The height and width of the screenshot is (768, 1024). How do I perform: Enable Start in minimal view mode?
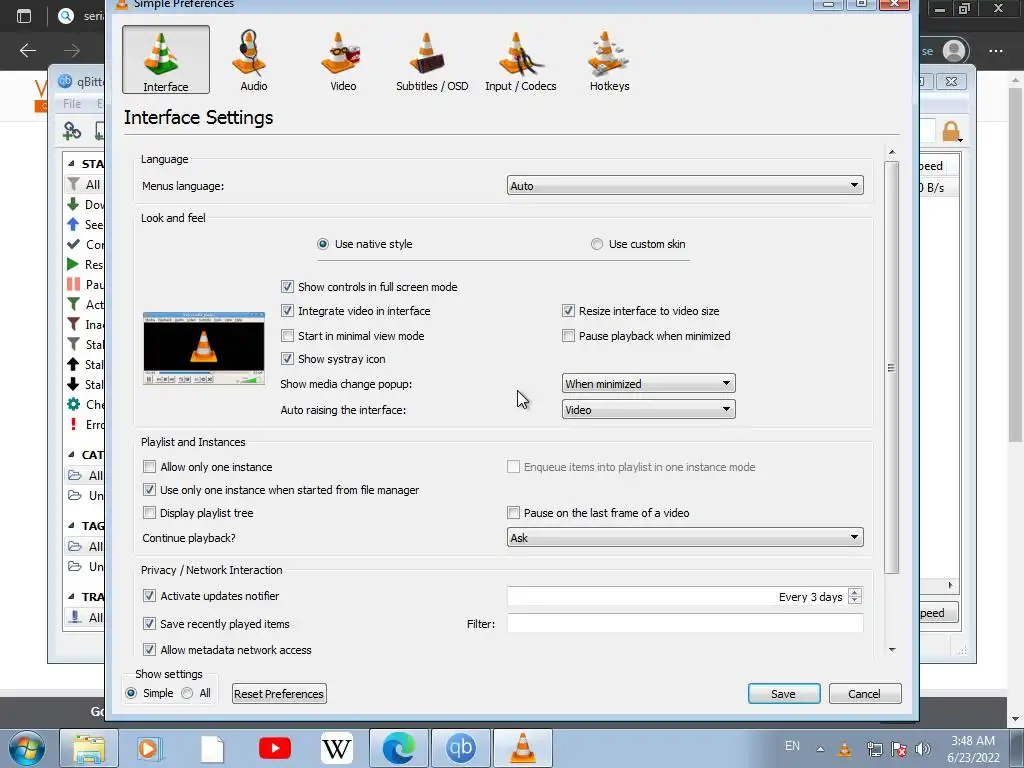[287, 336]
